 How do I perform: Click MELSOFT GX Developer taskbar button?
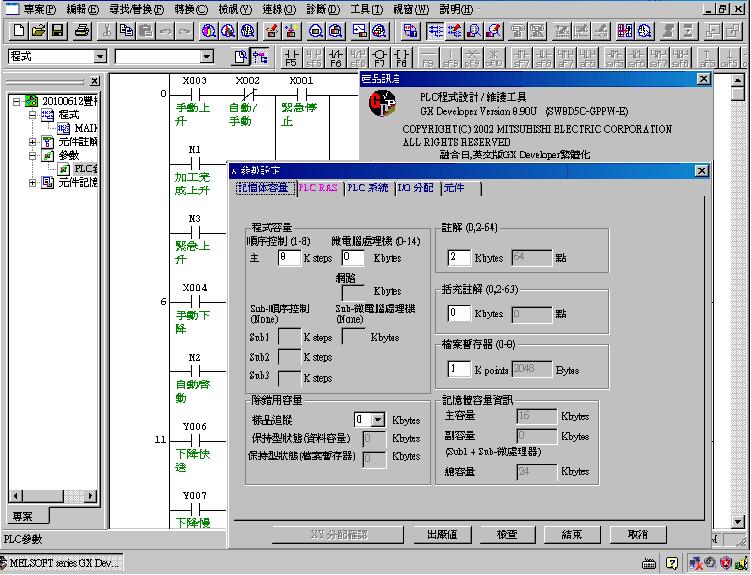pyautogui.click(x=62, y=564)
